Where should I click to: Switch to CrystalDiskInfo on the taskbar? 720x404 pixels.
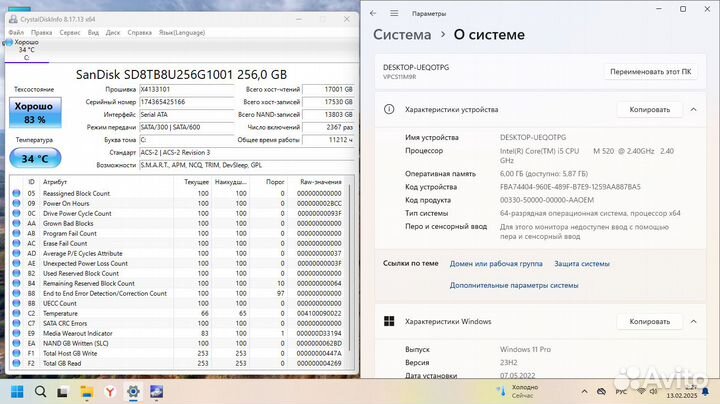157,392
